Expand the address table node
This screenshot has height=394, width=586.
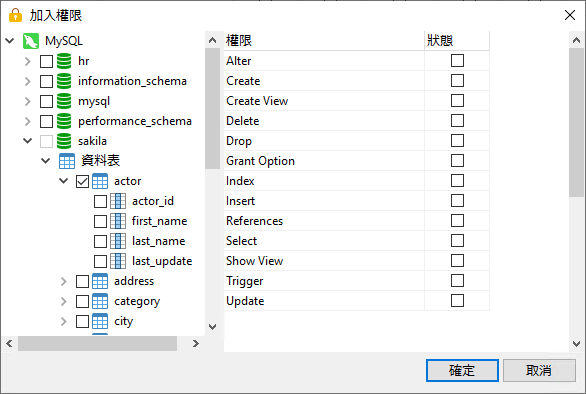pos(64,281)
